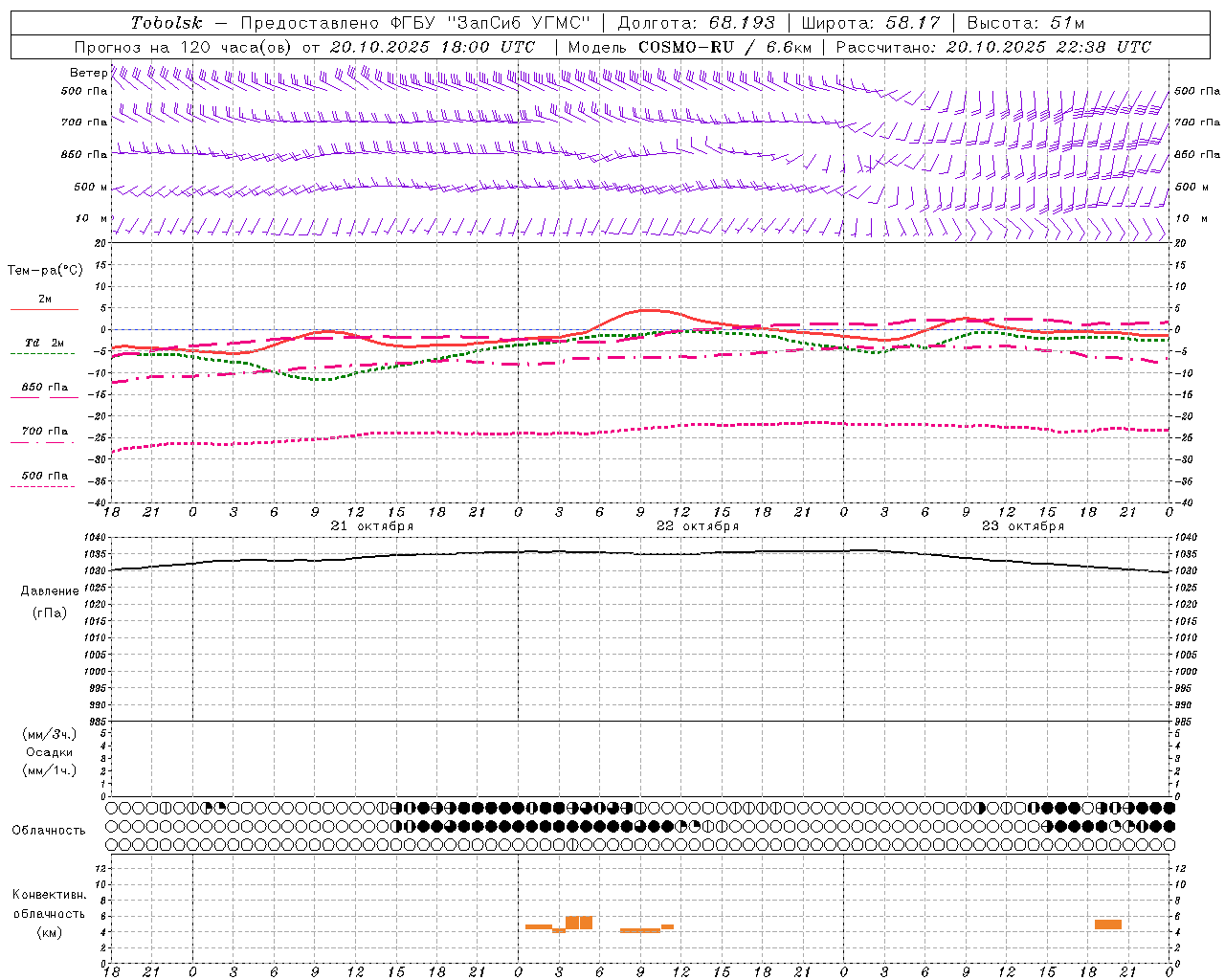This screenshot has height=980, width=1225.
Task: Select the forecast start time 20.10.2025 18:00 UTC
Action: click(433, 47)
